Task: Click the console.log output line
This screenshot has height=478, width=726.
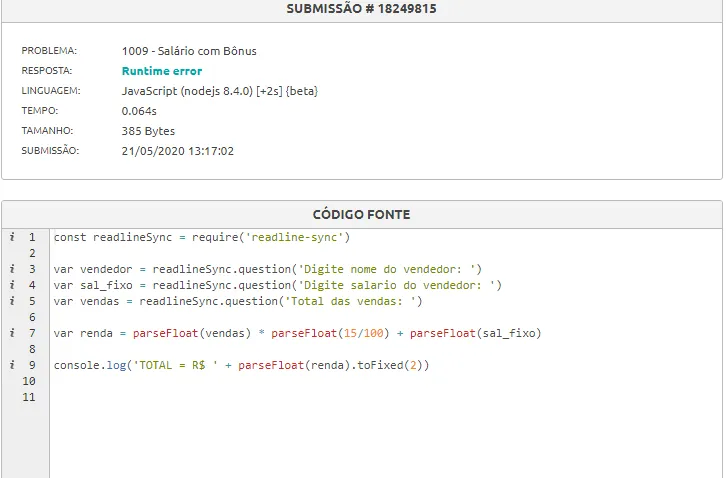Action: tap(241, 365)
